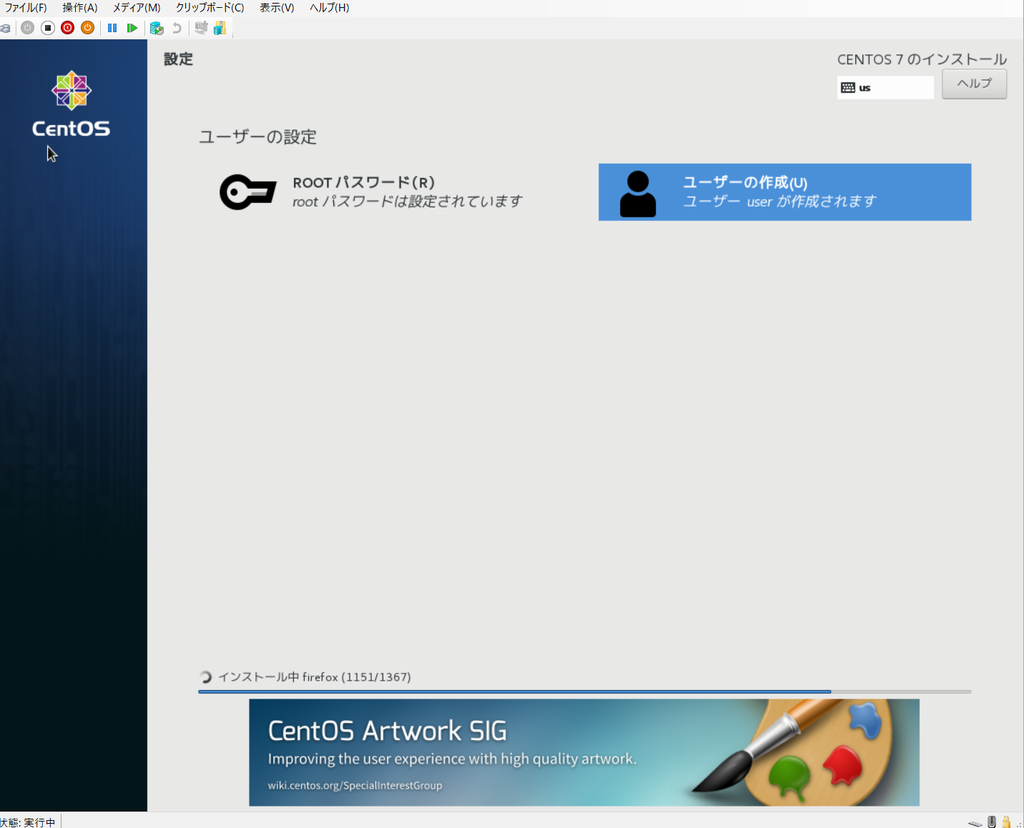Screen dimensions: 1024x828
Task: Click the installation progress bar
Action: pyautogui.click(x=584, y=692)
